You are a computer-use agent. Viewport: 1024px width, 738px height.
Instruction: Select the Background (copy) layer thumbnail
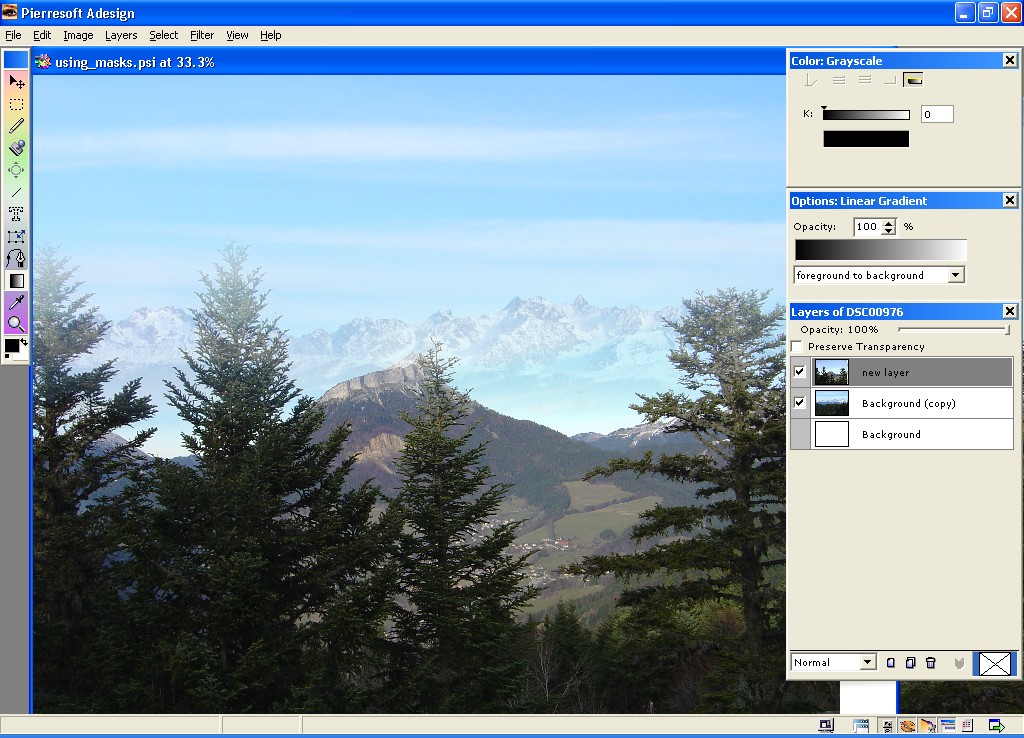point(831,403)
